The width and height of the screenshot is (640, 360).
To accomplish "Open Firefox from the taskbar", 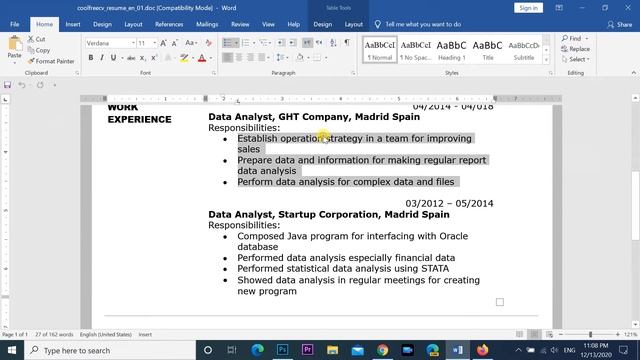I will (x=482, y=350).
